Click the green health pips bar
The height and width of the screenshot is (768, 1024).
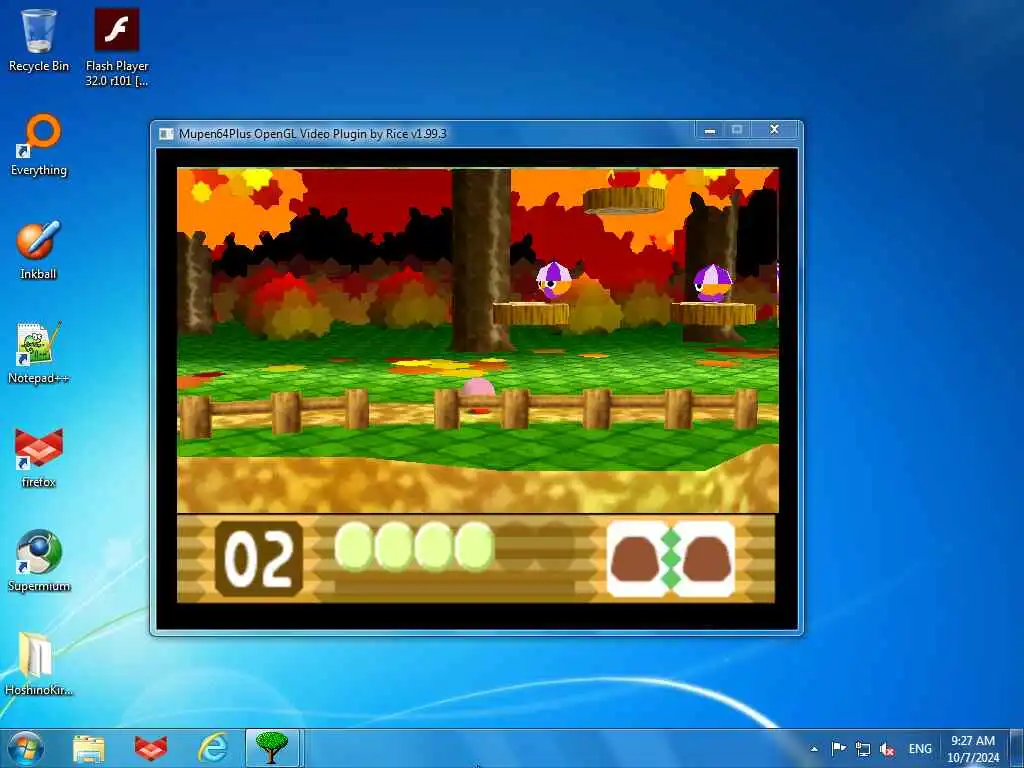415,547
